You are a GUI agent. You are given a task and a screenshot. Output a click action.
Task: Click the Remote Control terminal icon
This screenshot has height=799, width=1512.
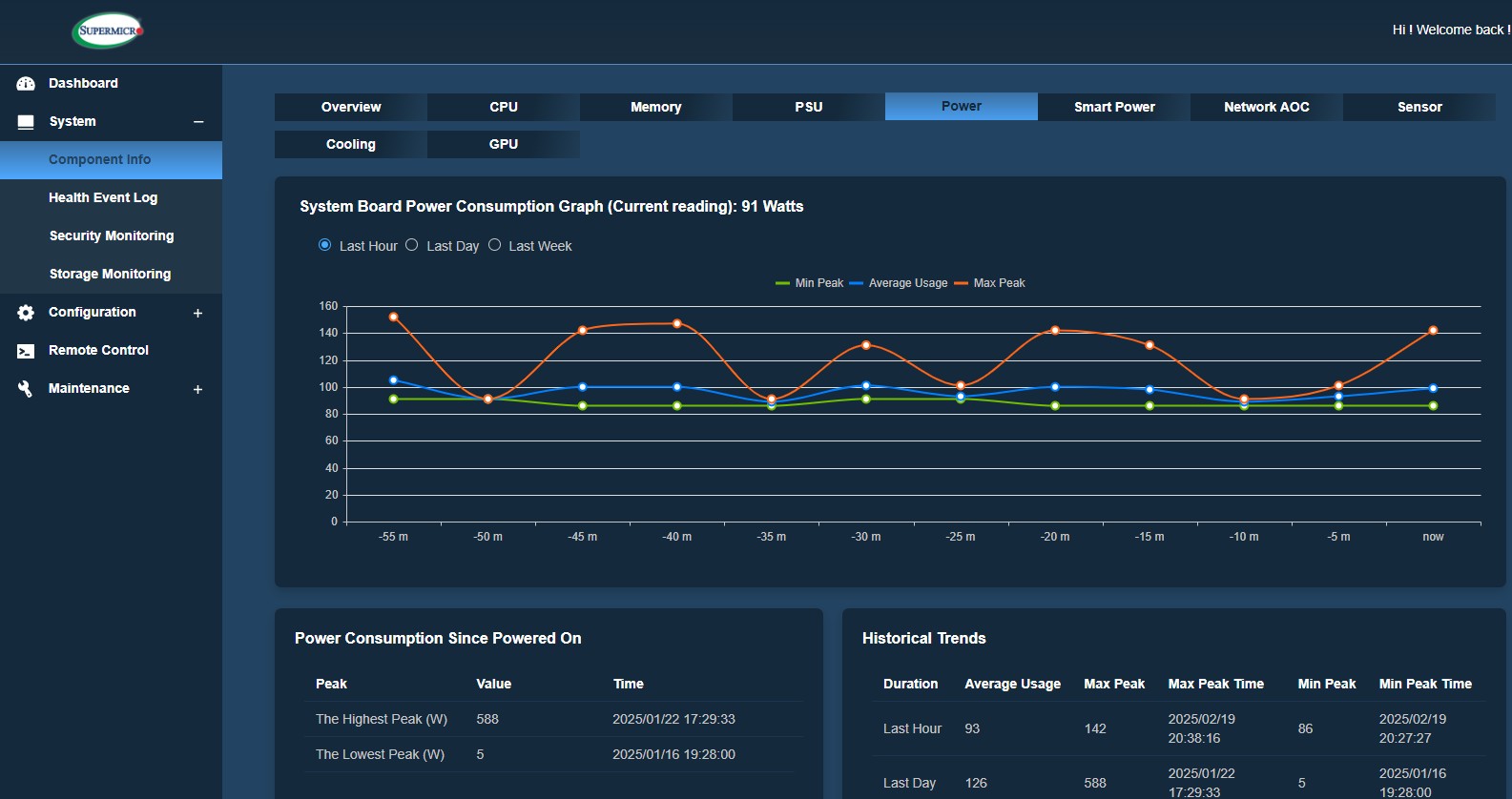(26, 351)
